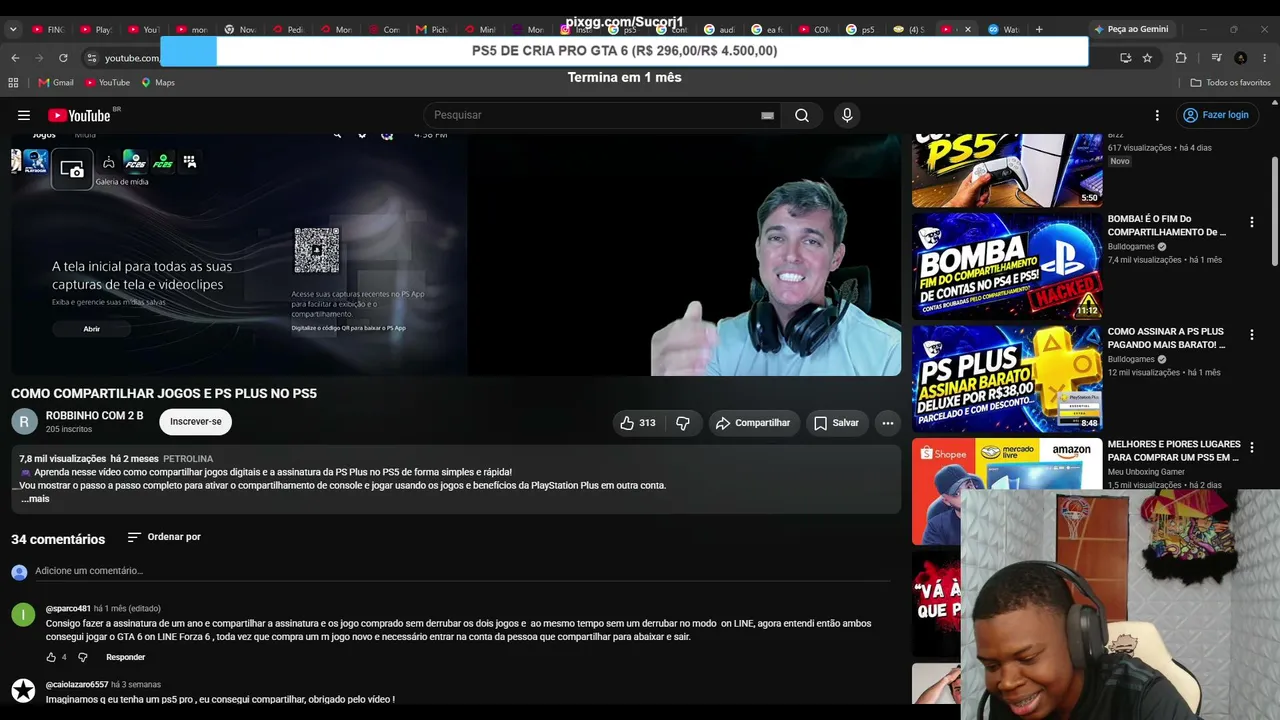Click the Compartilhar share button
Screen dimensions: 1280x720
753,423
